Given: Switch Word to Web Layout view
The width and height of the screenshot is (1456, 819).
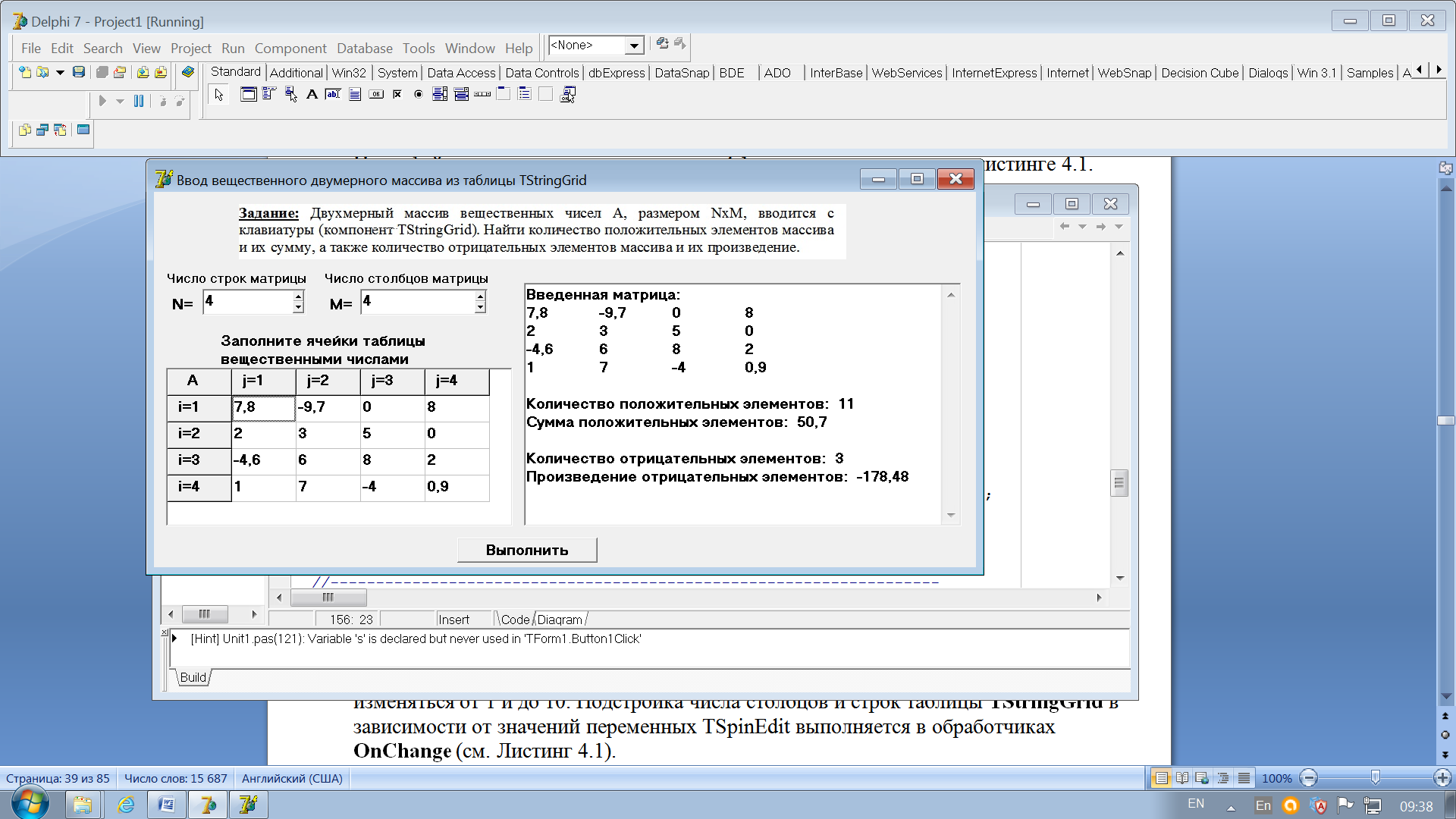Looking at the screenshot, I should click(x=1202, y=778).
